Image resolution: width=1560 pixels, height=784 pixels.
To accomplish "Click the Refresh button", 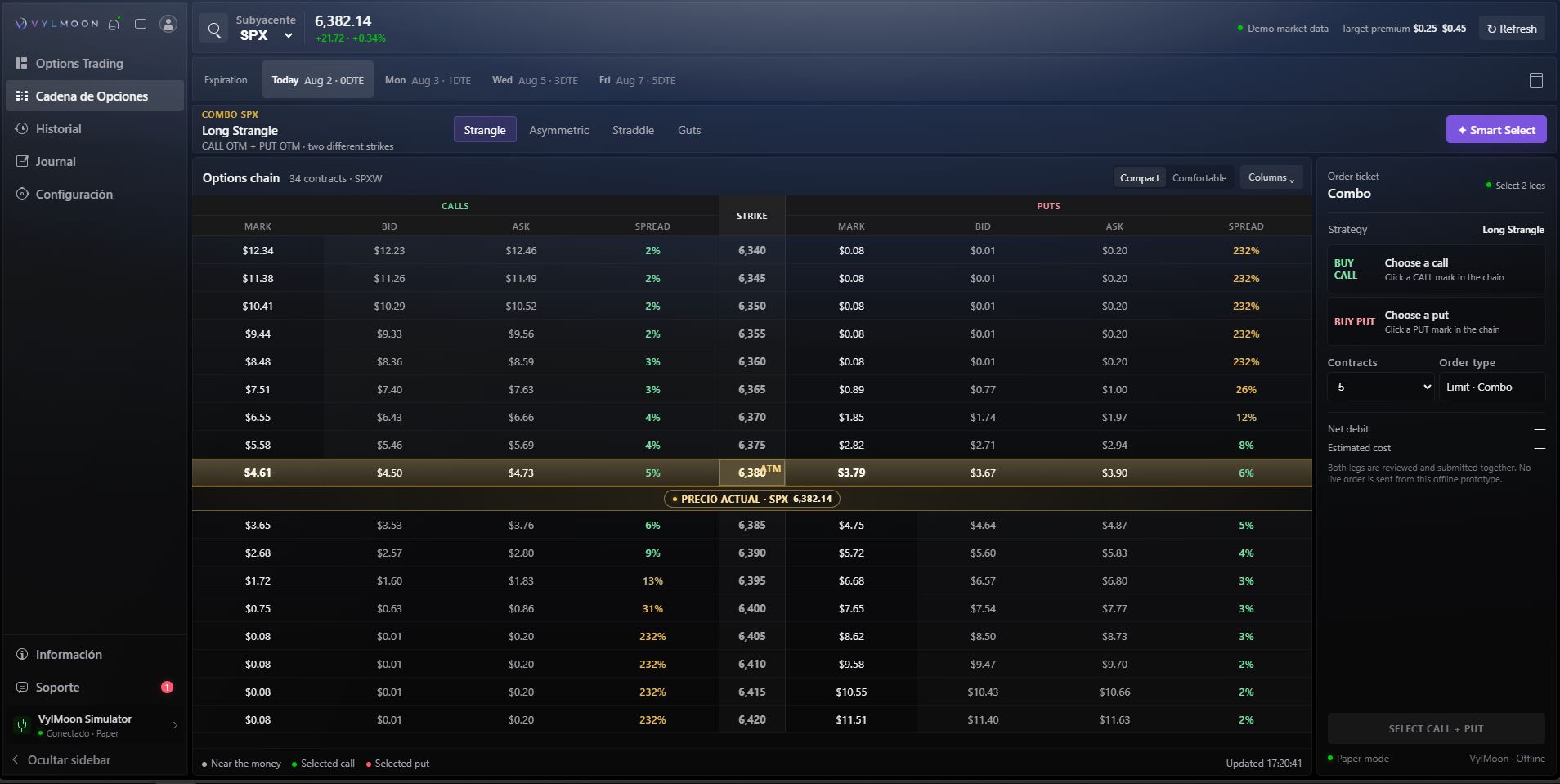I will (1512, 29).
